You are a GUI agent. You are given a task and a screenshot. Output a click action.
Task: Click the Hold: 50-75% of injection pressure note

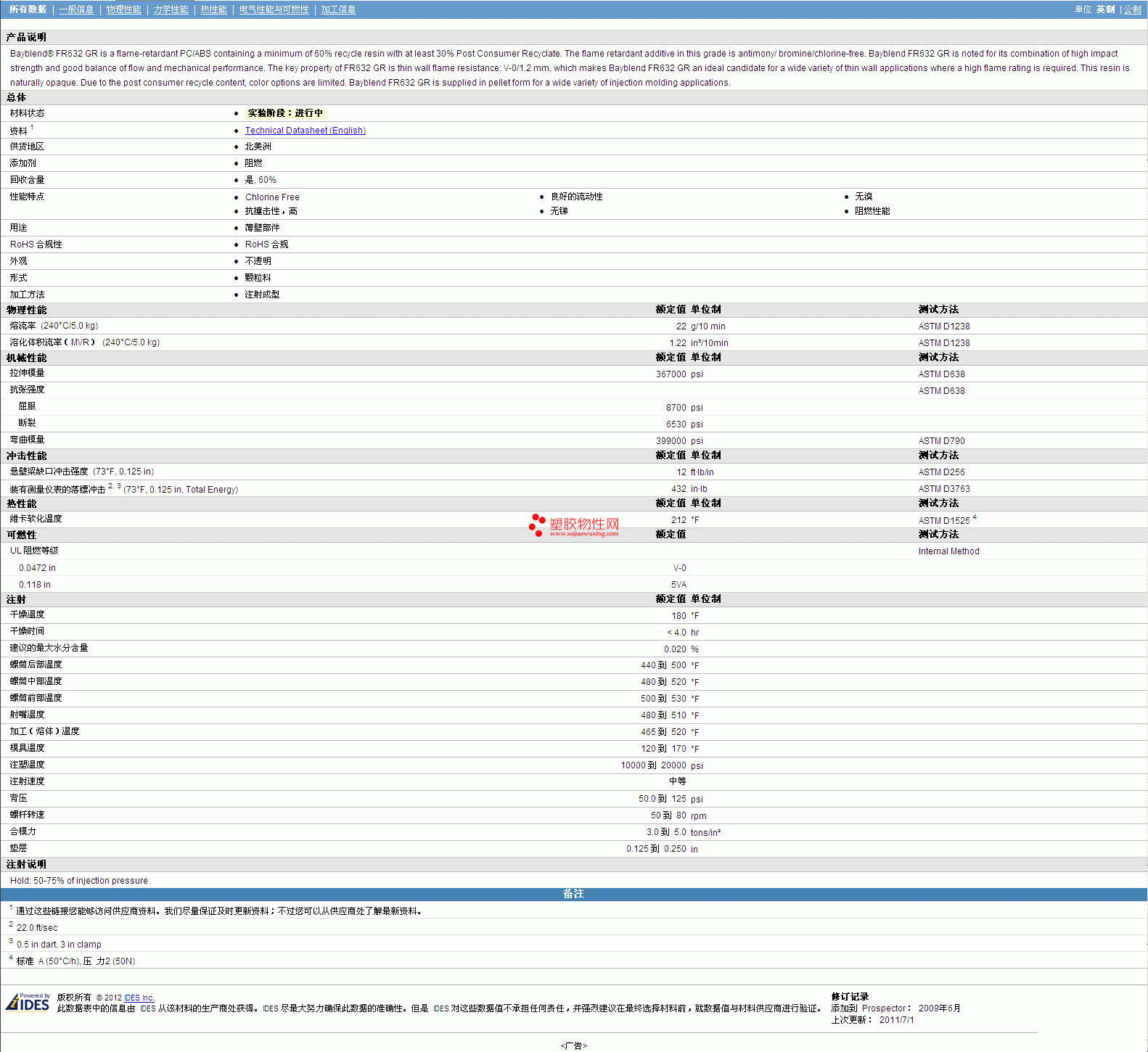pos(79,881)
